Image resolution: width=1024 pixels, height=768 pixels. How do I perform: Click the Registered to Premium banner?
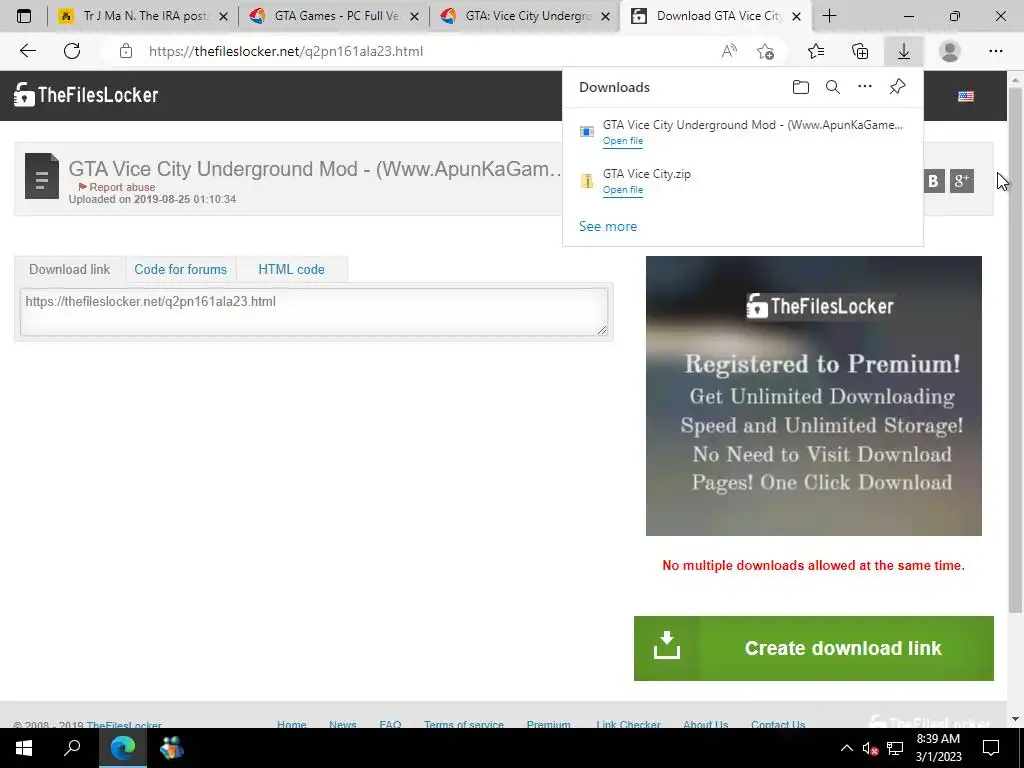click(x=814, y=396)
